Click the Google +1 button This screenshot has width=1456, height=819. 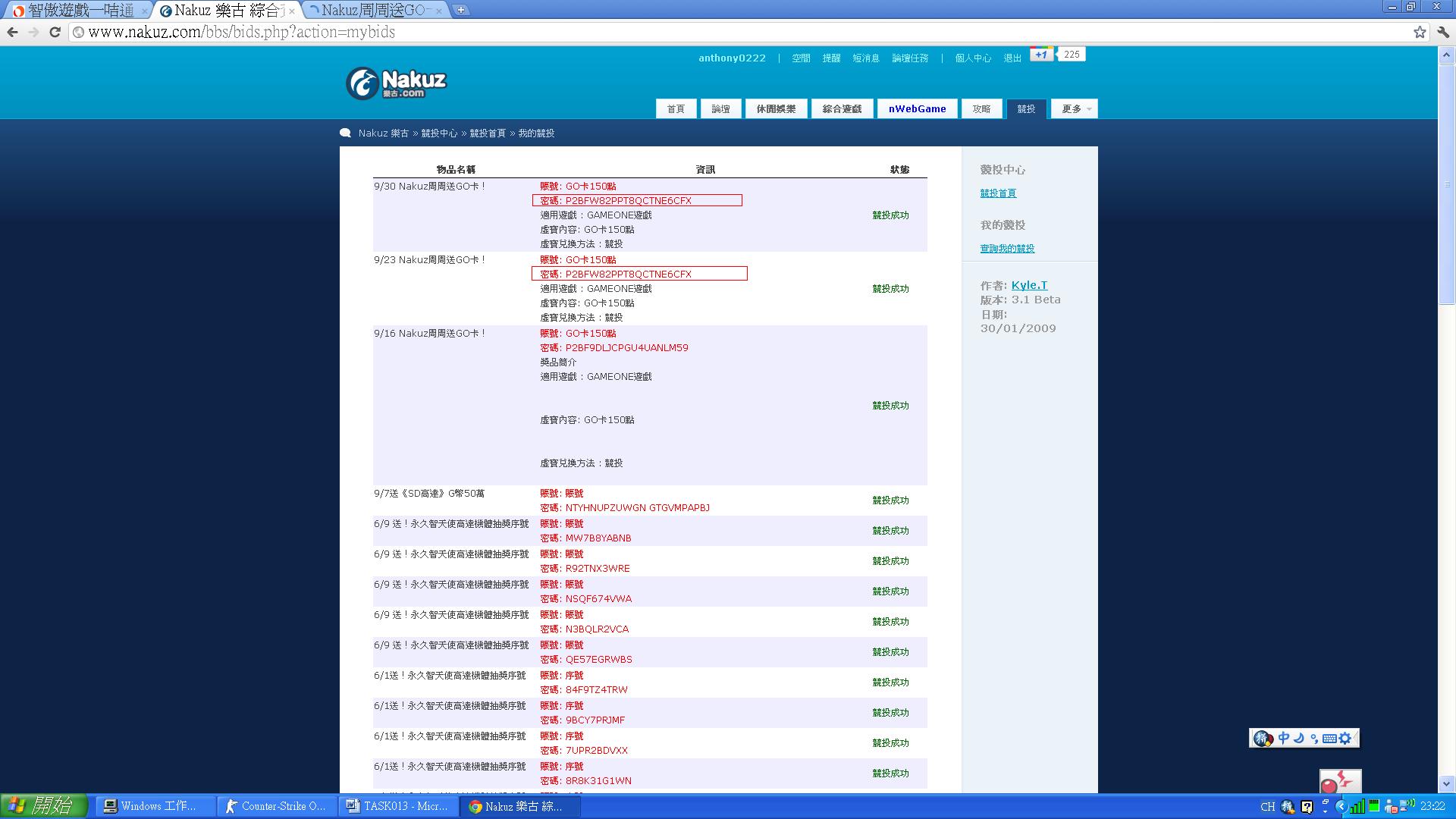pyautogui.click(x=1041, y=55)
